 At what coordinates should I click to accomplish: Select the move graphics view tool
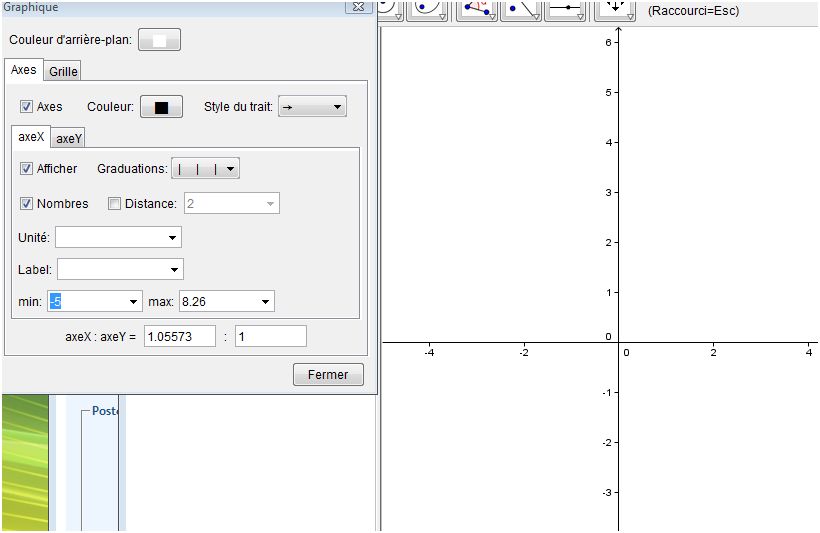click(613, 8)
